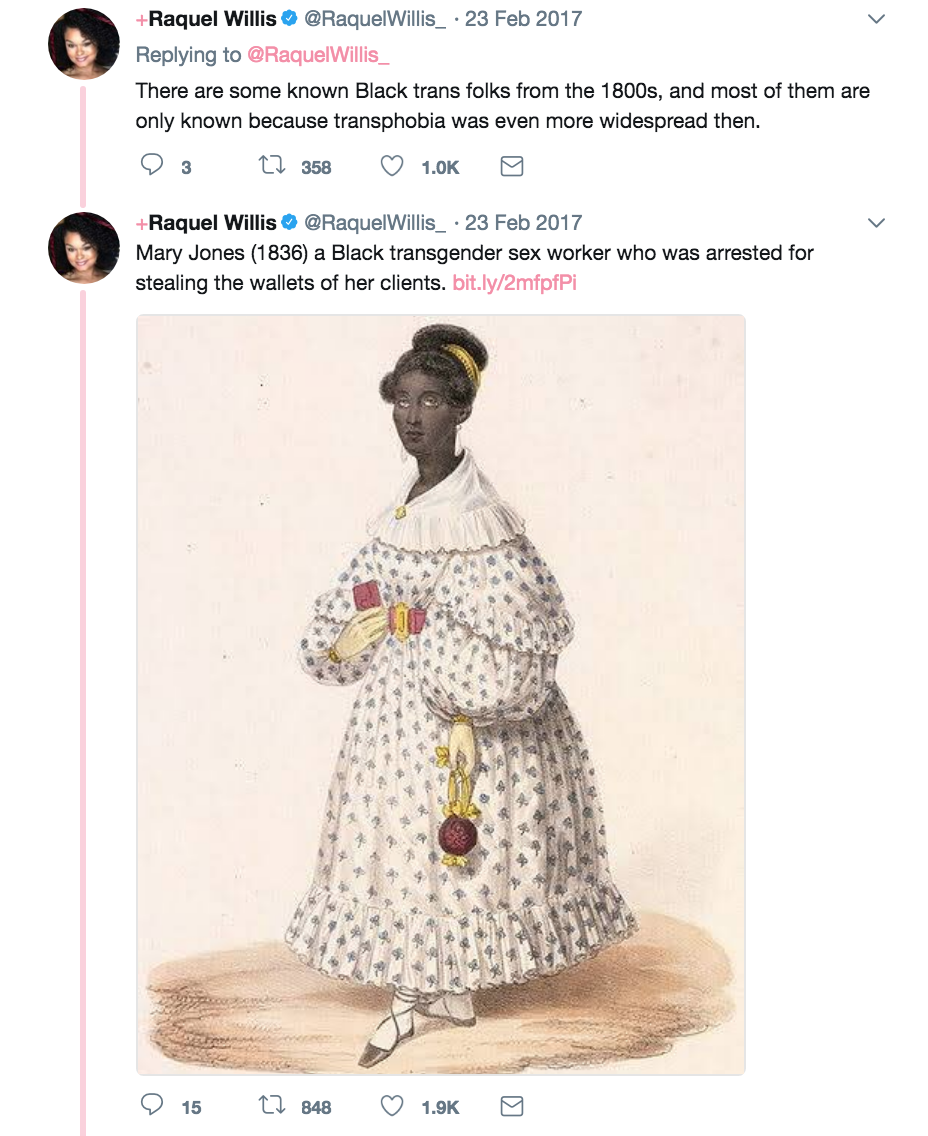
Task: Click Raquel Willis name on Mary Jones tweet
Action: tap(212, 222)
